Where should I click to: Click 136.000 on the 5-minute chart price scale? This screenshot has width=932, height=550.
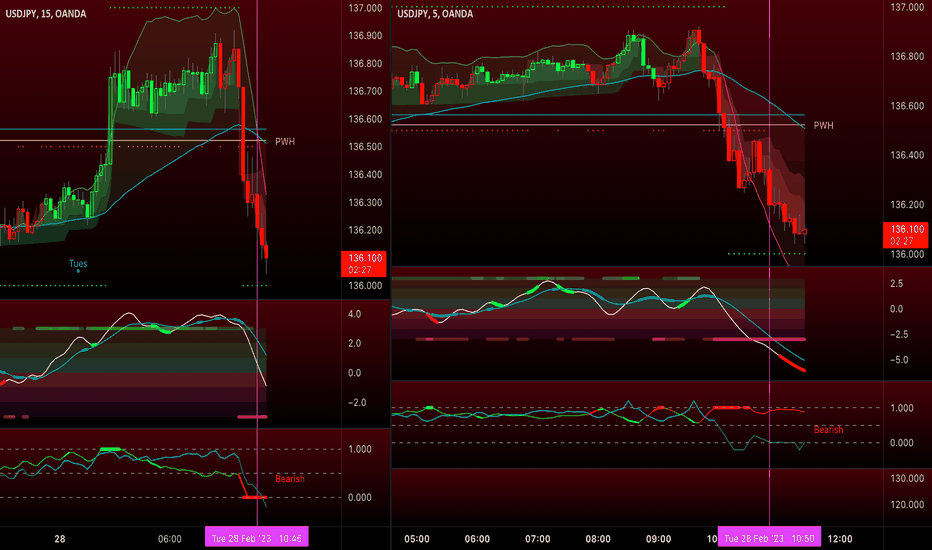click(x=907, y=254)
